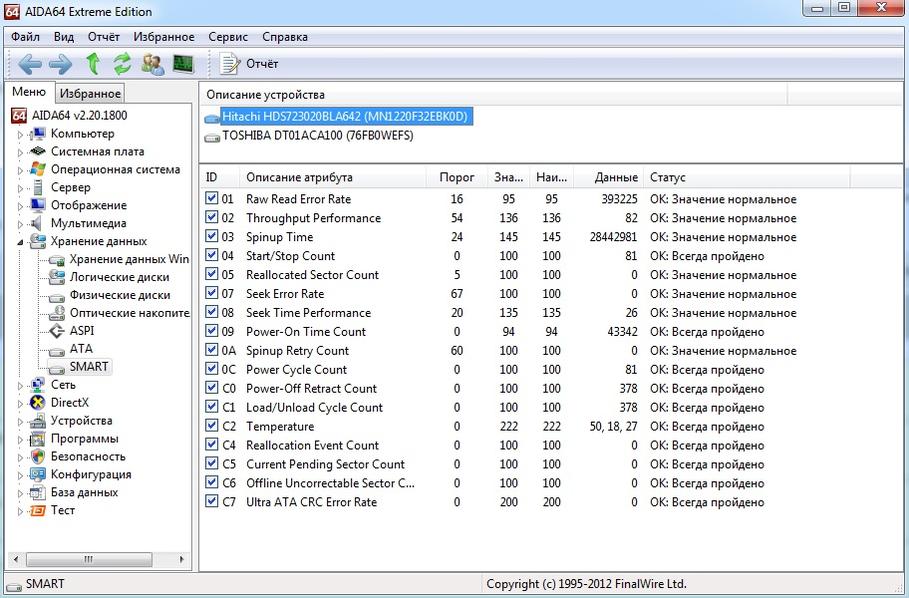Image resolution: width=909 pixels, height=598 pixels.
Task: Switch to the Избранное tab
Action: [x=90, y=93]
